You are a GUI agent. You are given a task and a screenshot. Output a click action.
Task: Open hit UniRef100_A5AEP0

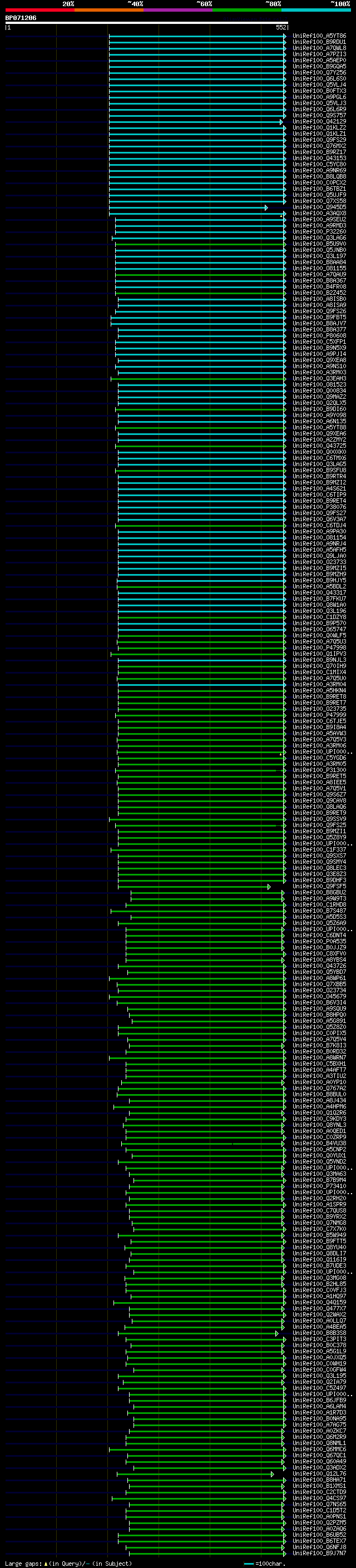pos(319,60)
